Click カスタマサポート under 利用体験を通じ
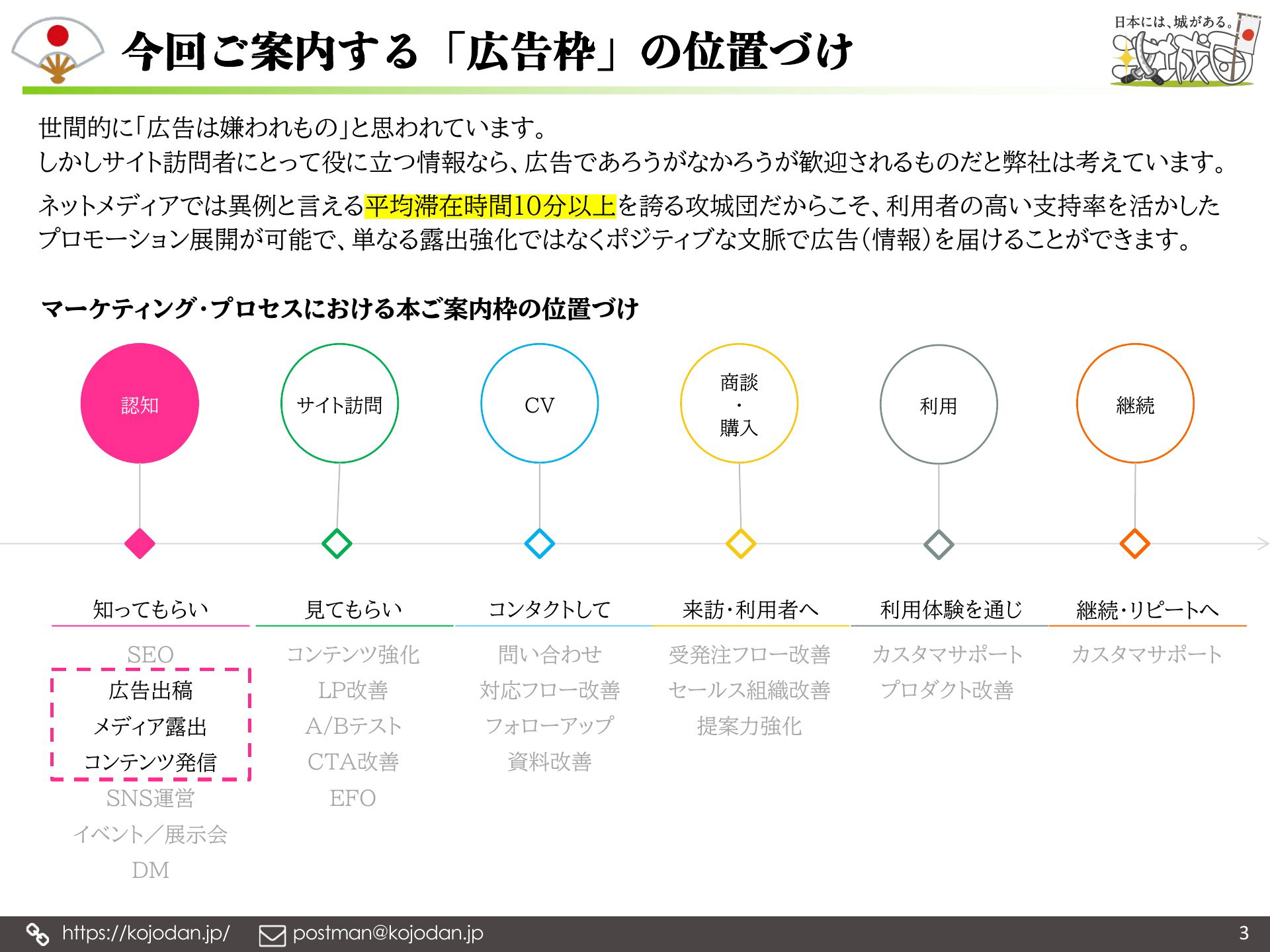This screenshot has height=952, width=1270. pos(947,654)
